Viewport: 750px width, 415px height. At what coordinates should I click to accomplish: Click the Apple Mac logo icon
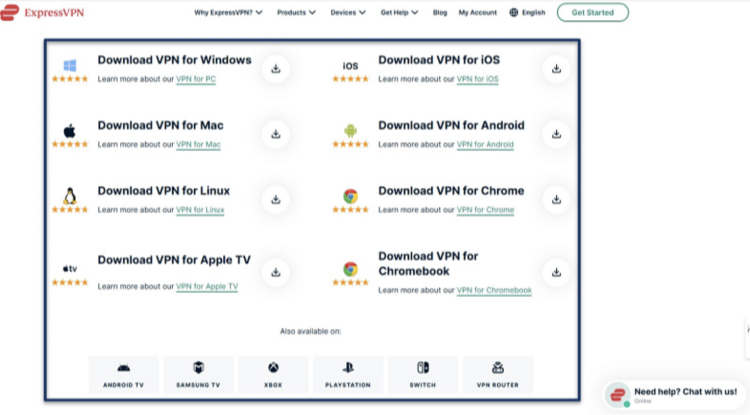70,131
